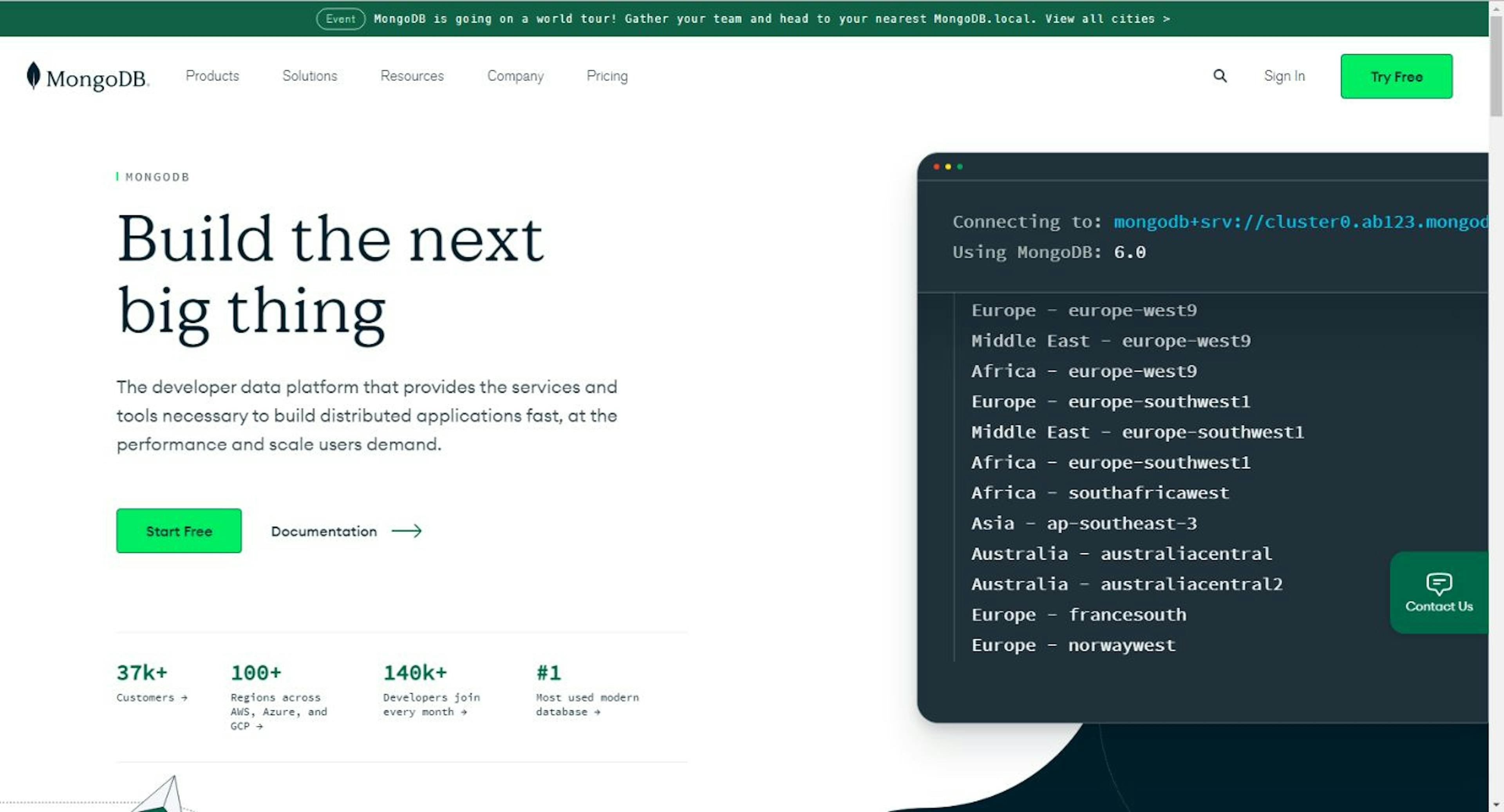
Task: Click the Event badge in banner
Action: tap(341, 19)
